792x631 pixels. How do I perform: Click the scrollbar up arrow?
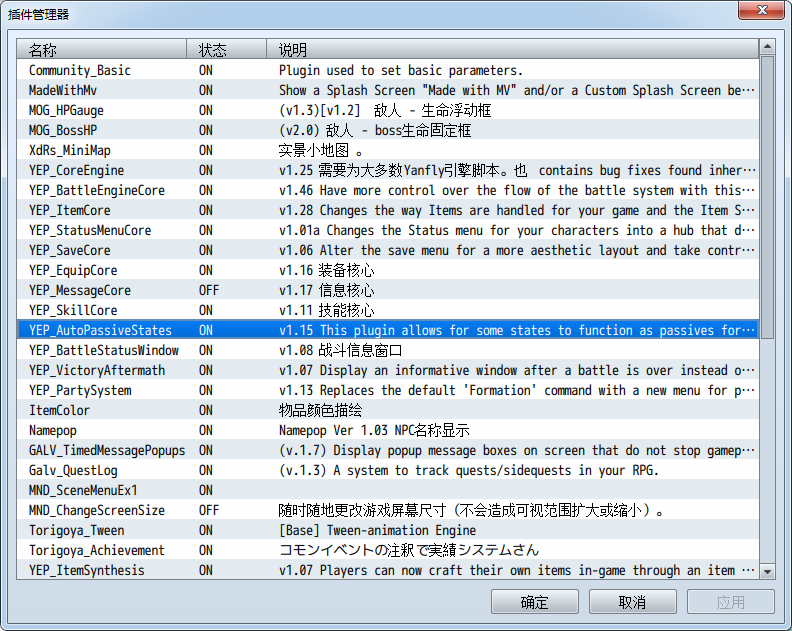(767, 47)
